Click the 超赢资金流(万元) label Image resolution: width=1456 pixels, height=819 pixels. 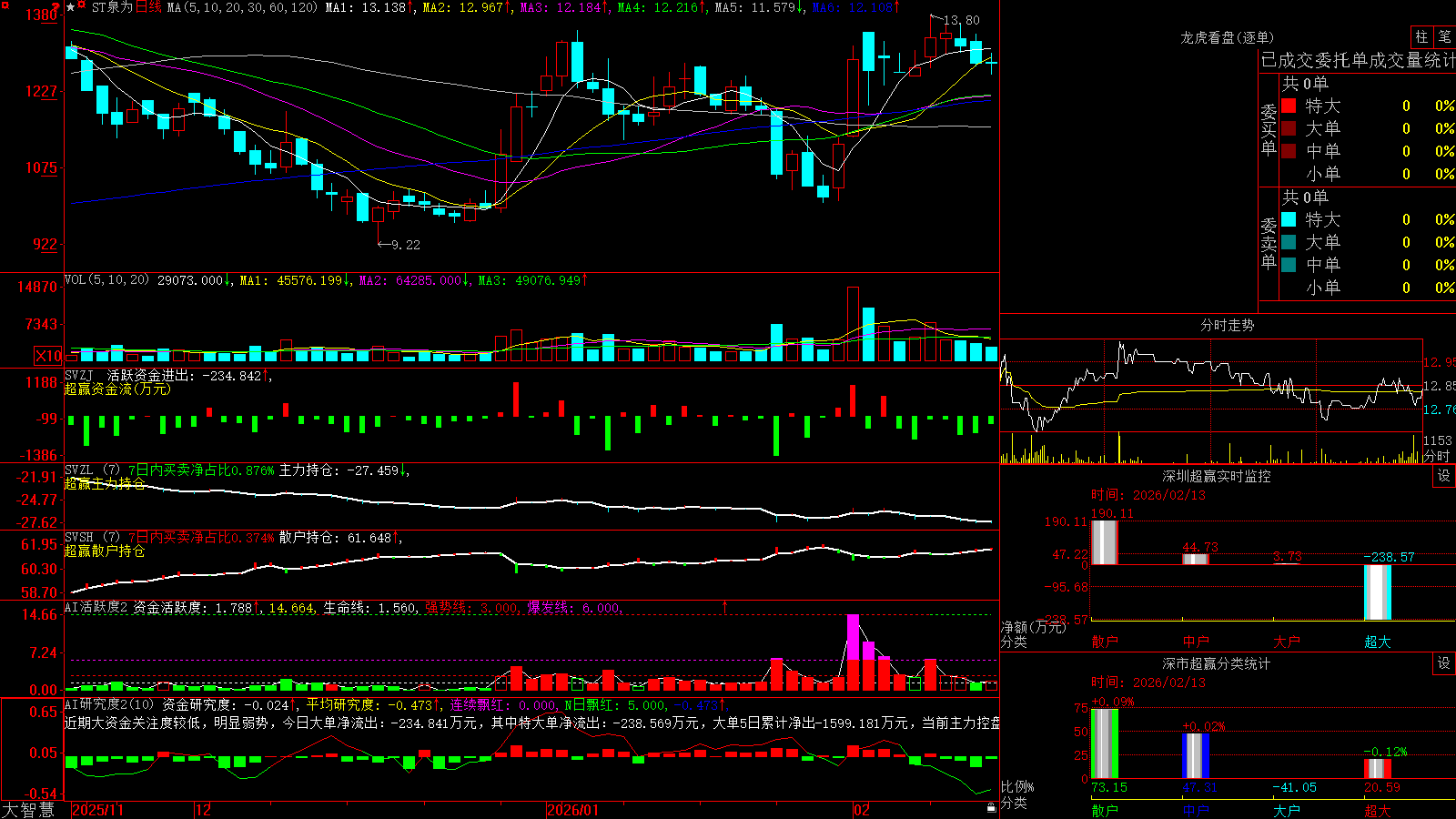[117, 389]
